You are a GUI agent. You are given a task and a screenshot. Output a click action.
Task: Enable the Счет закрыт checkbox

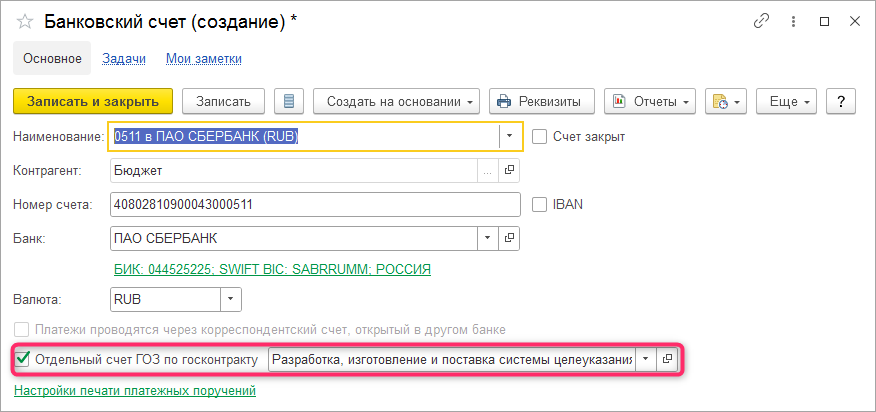coord(540,136)
